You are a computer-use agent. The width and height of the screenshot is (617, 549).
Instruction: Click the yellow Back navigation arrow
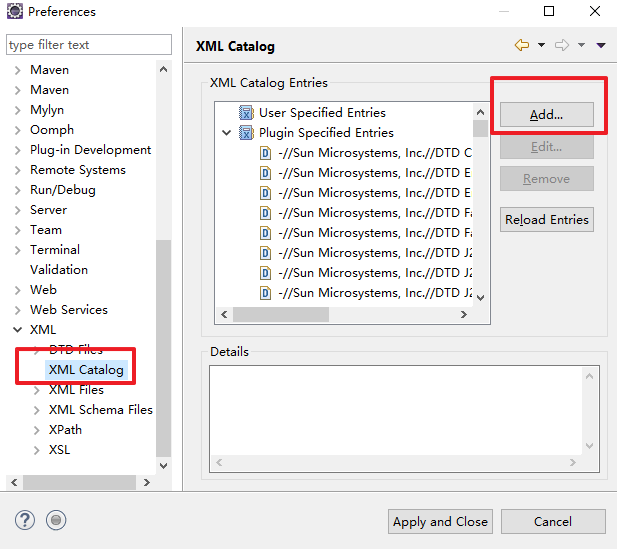pyautogui.click(x=522, y=45)
